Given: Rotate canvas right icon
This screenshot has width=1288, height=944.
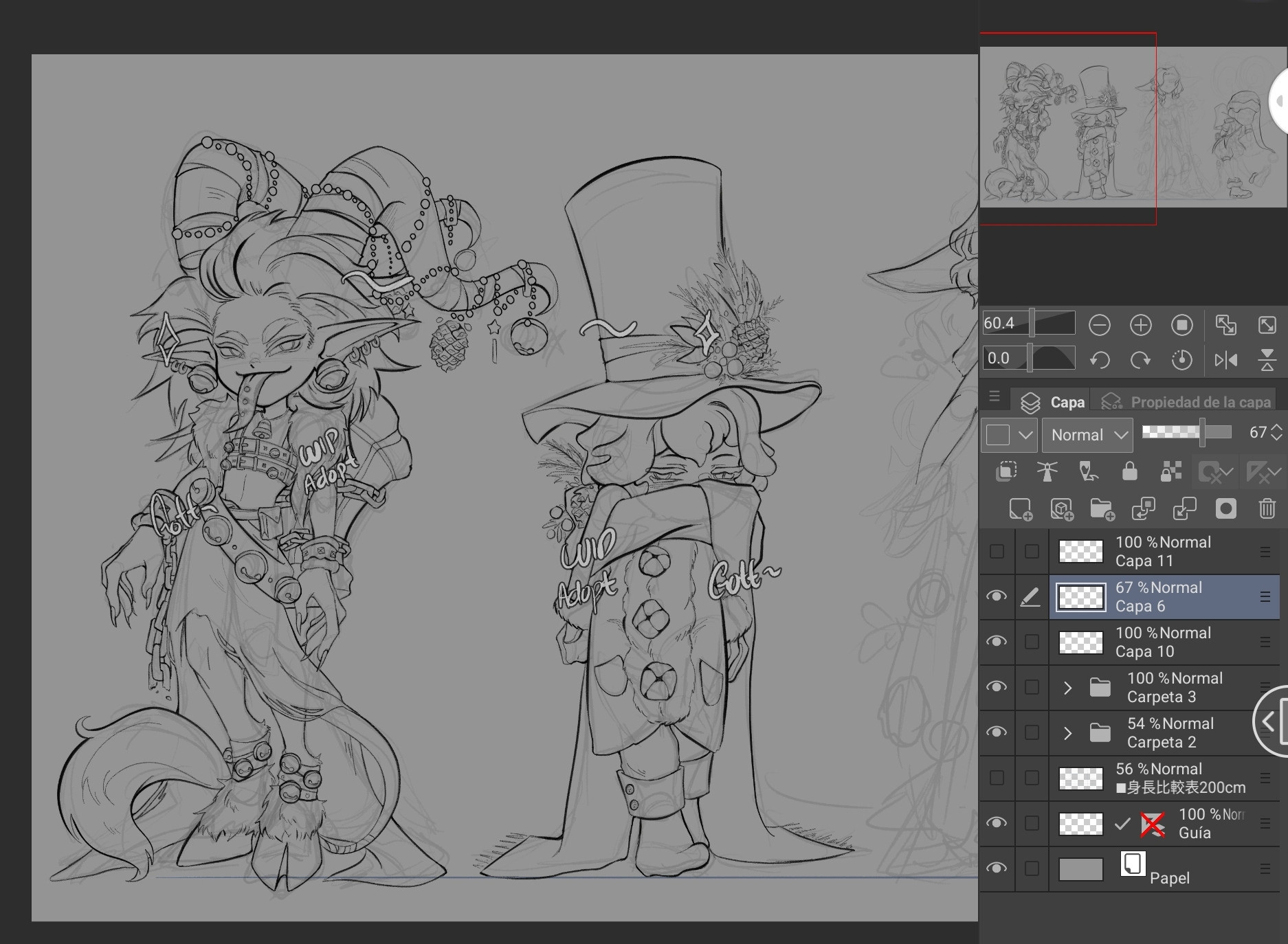Looking at the screenshot, I should 1141,360.
